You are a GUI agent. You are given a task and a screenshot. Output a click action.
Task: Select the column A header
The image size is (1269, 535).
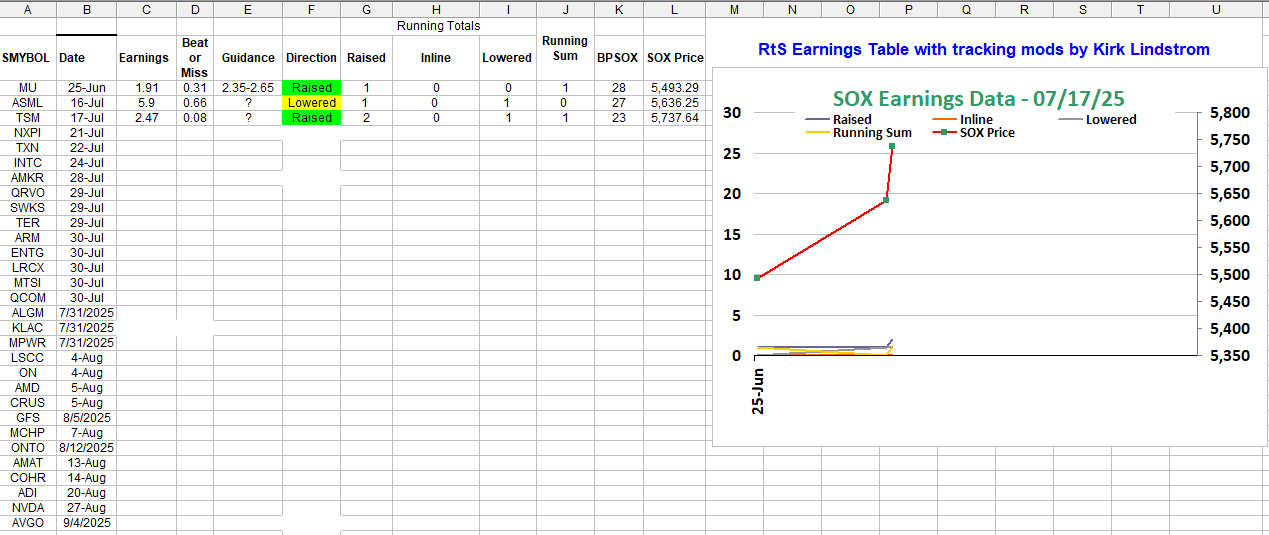(27, 9)
